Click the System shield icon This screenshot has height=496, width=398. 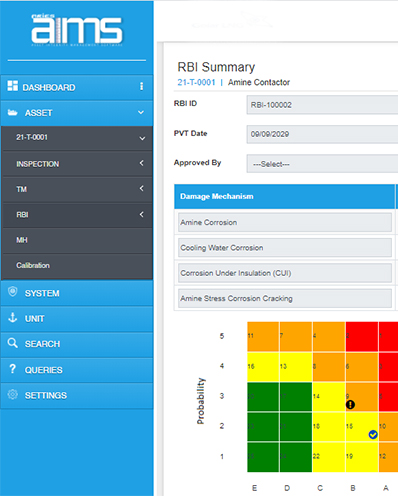coord(13,292)
